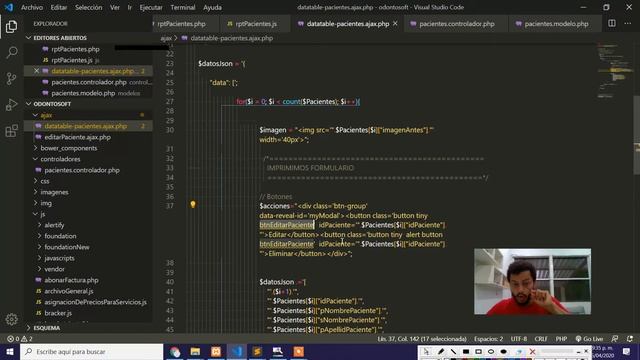The height and width of the screenshot is (360, 640).
Task: Select the arrow cursor annotation tool
Action: point(427,351)
